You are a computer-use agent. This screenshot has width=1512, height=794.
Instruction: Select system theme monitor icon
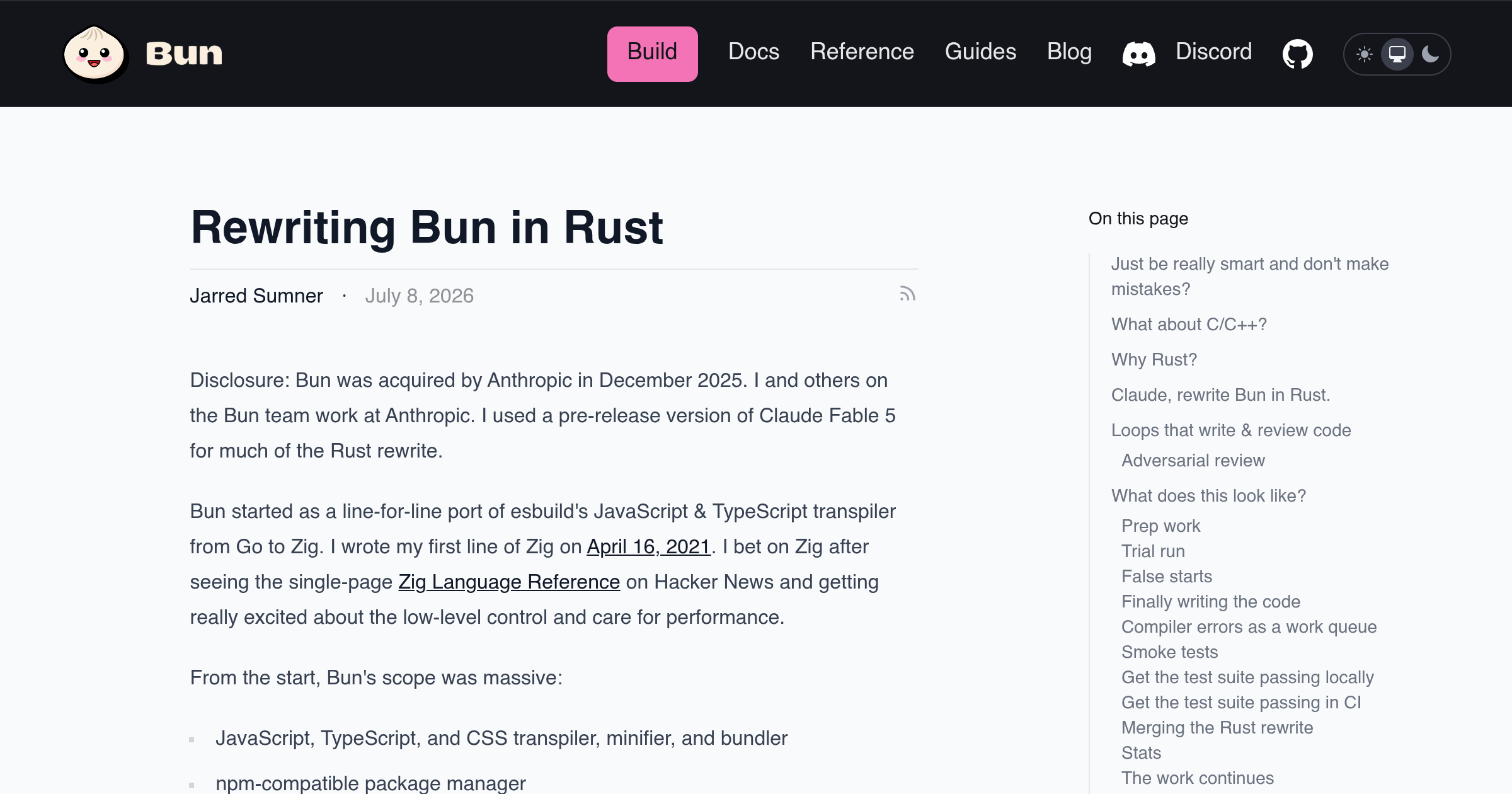tap(1397, 54)
